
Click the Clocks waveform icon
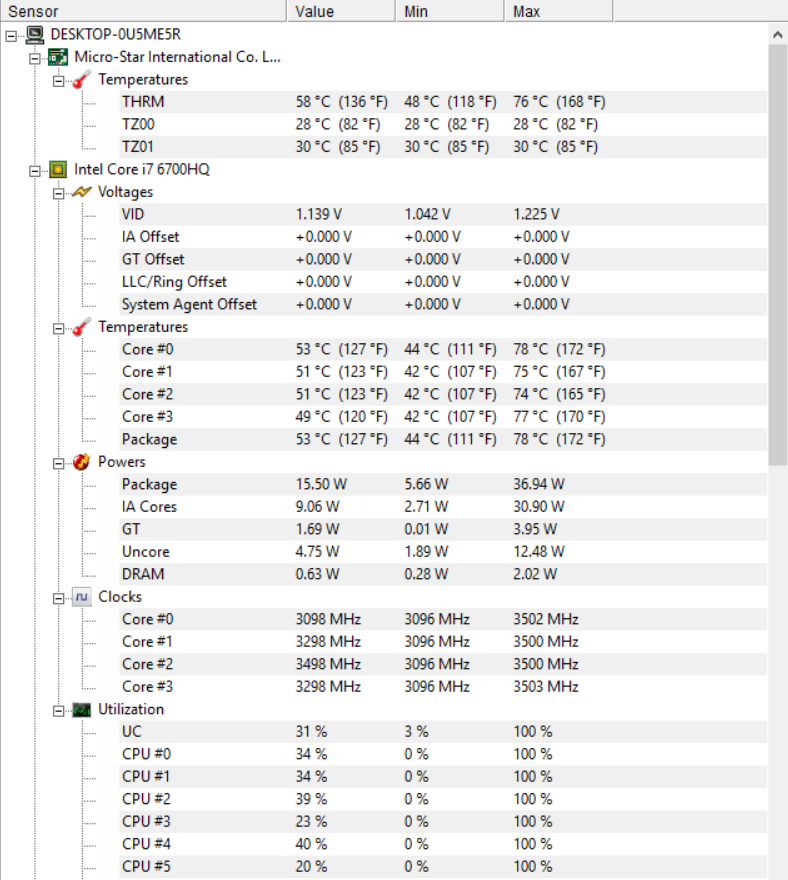click(81, 597)
